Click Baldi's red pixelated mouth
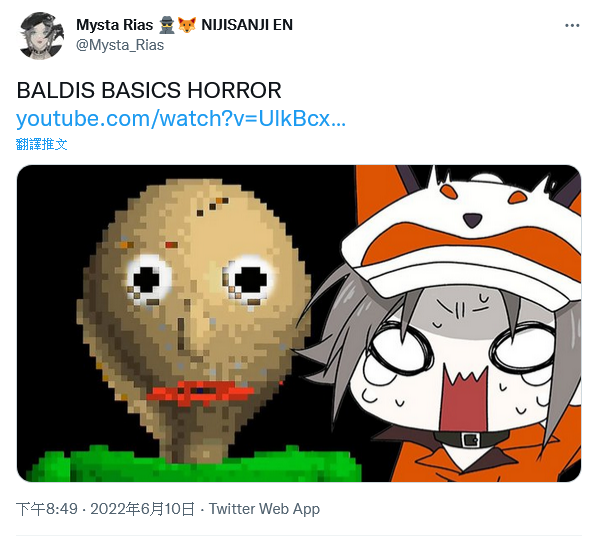The height and width of the screenshot is (536, 598). coord(200,390)
